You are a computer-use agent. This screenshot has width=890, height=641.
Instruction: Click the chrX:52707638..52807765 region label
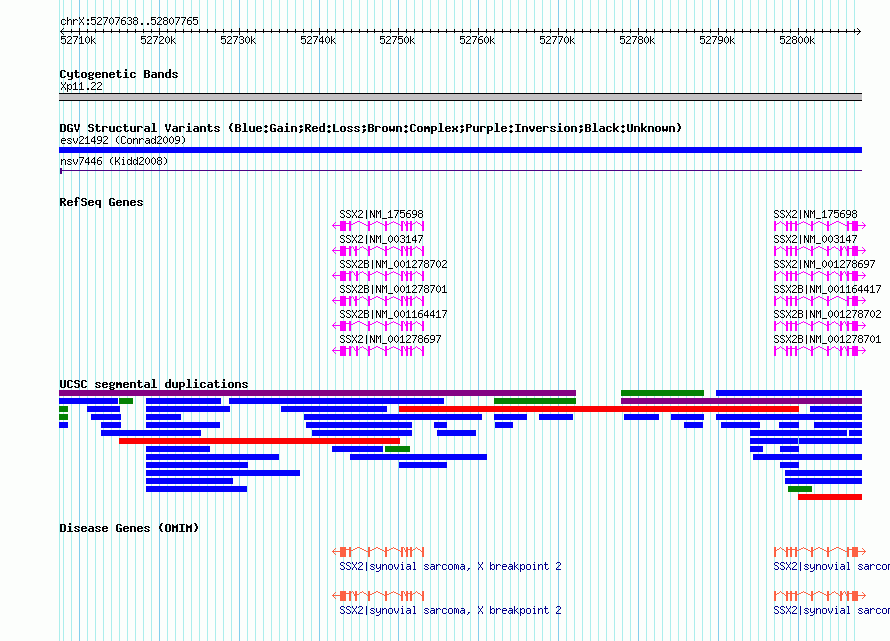(x=129, y=22)
